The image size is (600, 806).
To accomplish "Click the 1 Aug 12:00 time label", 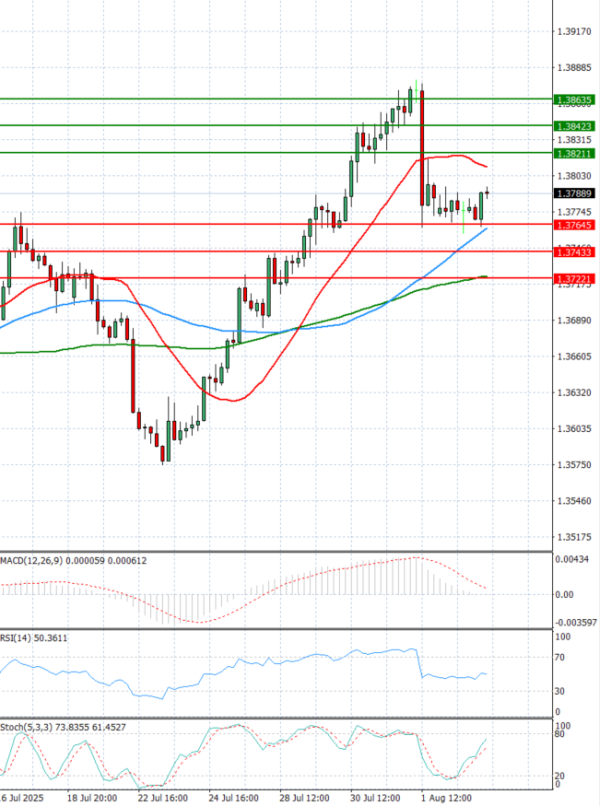I will 446,798.
